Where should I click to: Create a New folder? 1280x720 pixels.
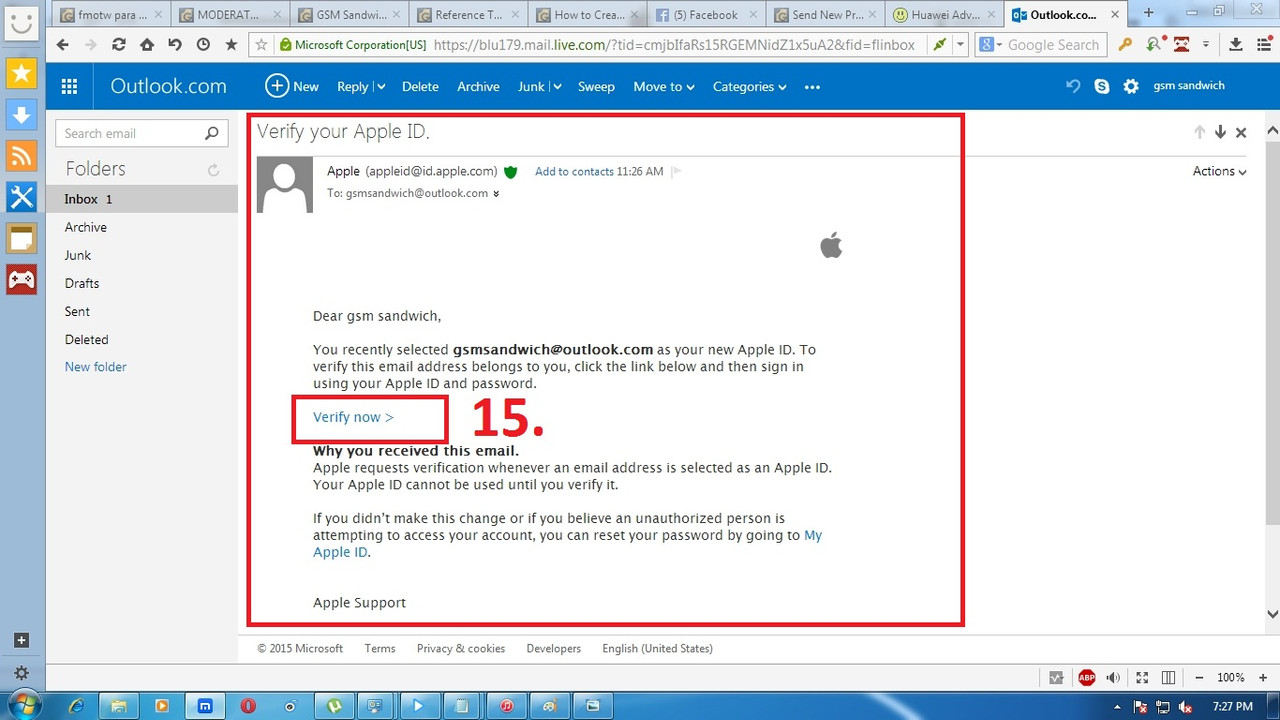[95, 367]
